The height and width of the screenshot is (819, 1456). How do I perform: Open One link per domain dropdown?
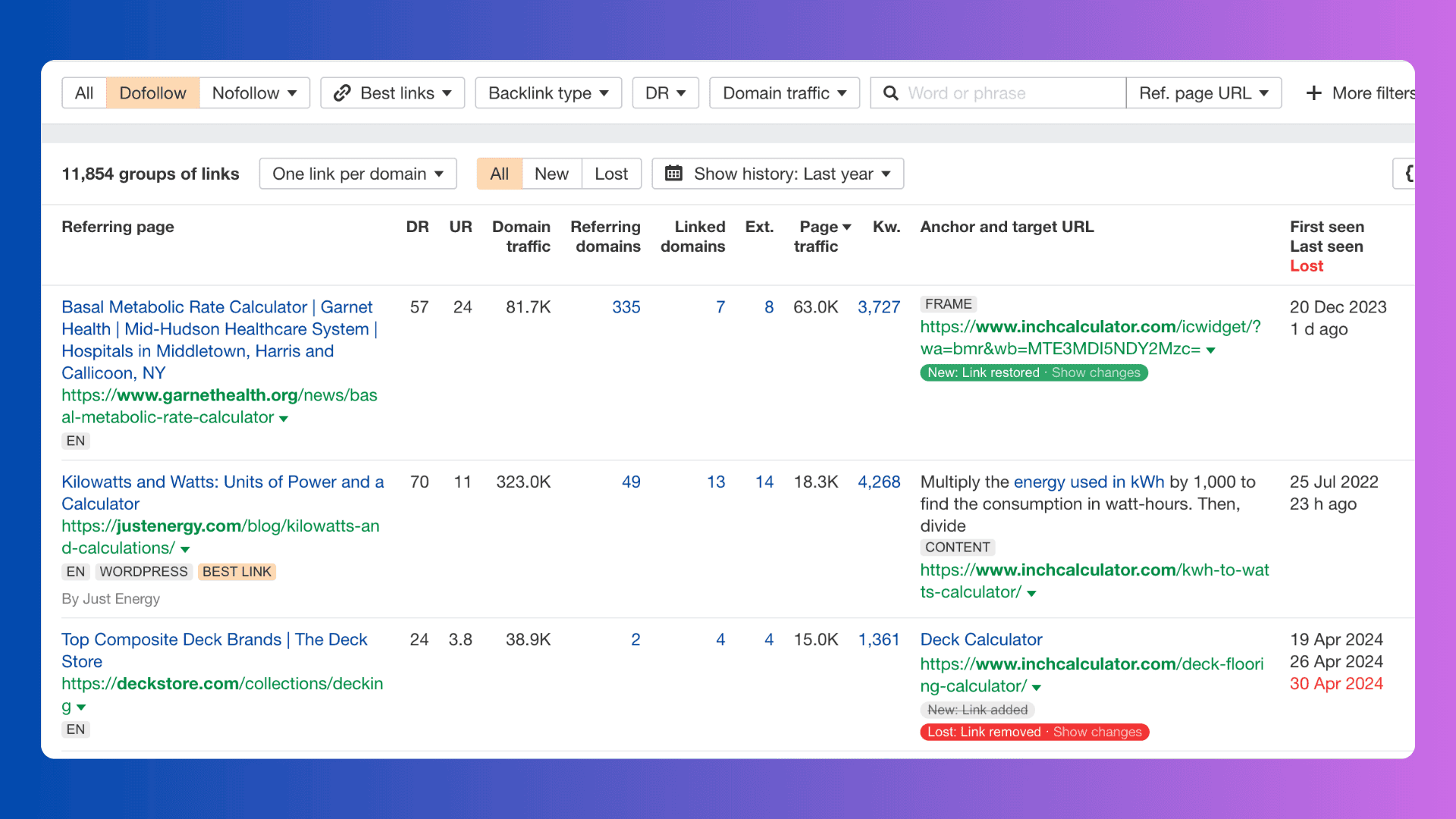point(358,174)
